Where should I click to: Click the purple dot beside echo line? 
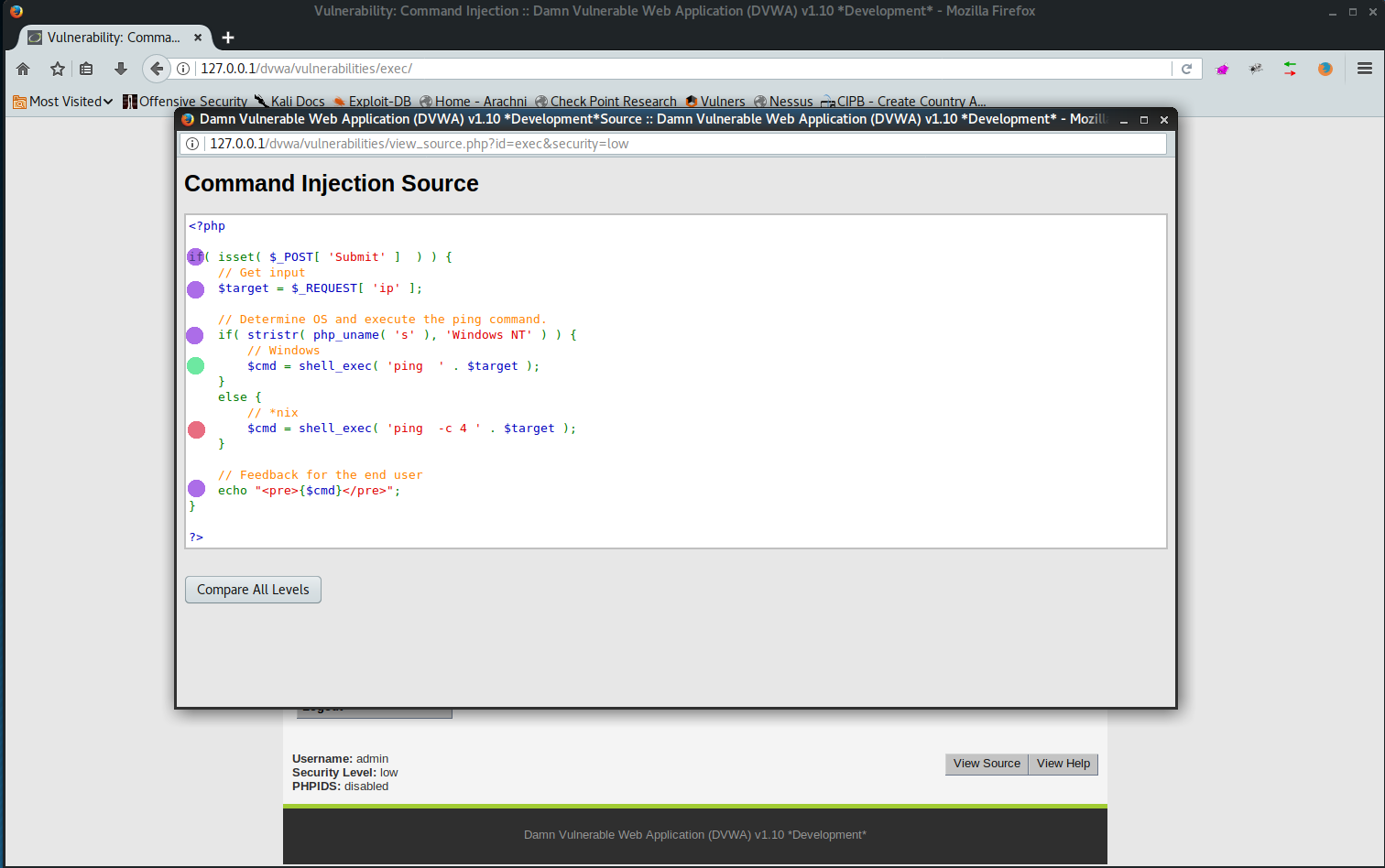[x=196, y=488]
